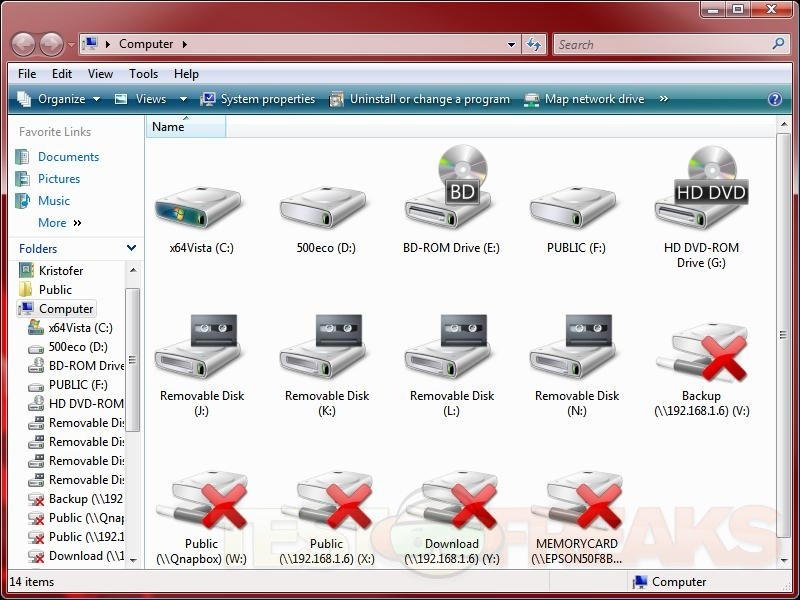Image resolution: width=800 pixels, height=600 pixels.
Task: Select the MEMORYCARD network drive icon
Action: click(x=576, y=502)
